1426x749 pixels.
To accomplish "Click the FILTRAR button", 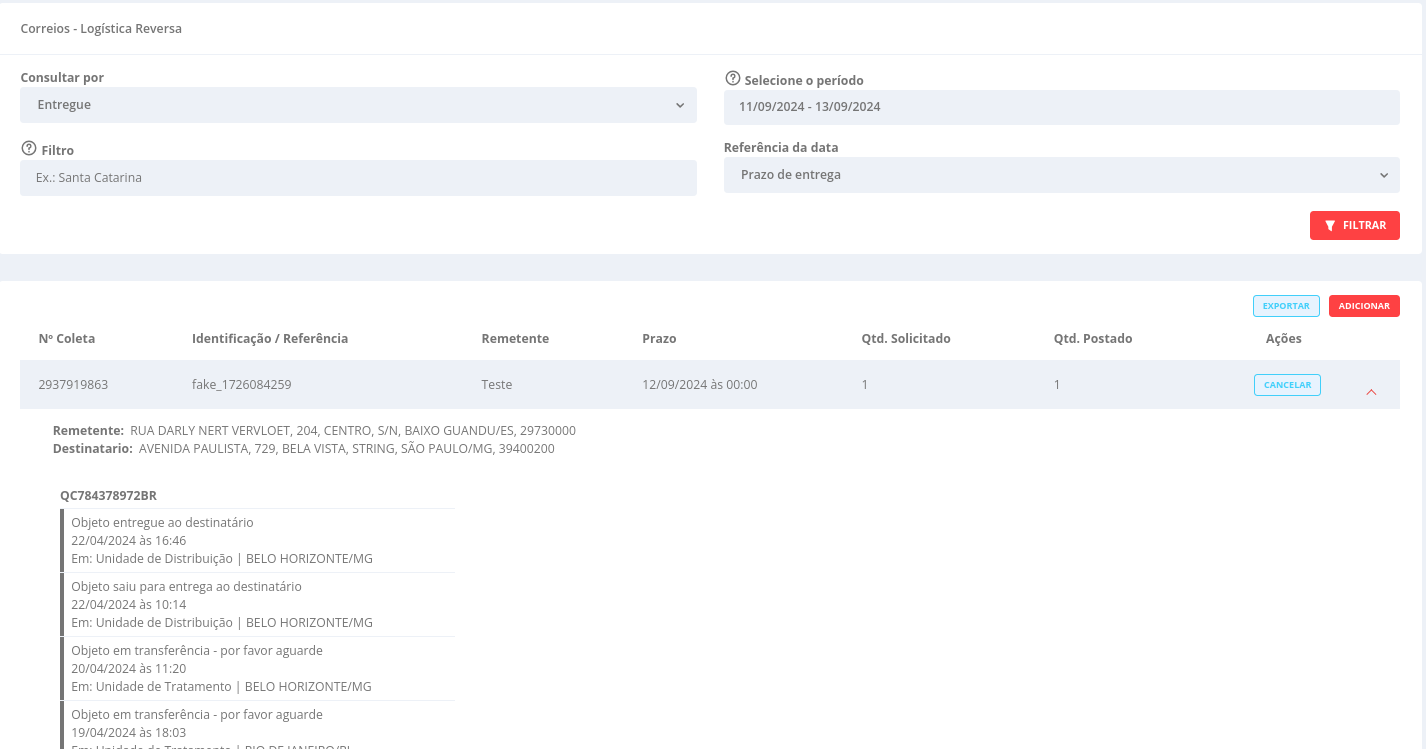I will coord(1355,225).
